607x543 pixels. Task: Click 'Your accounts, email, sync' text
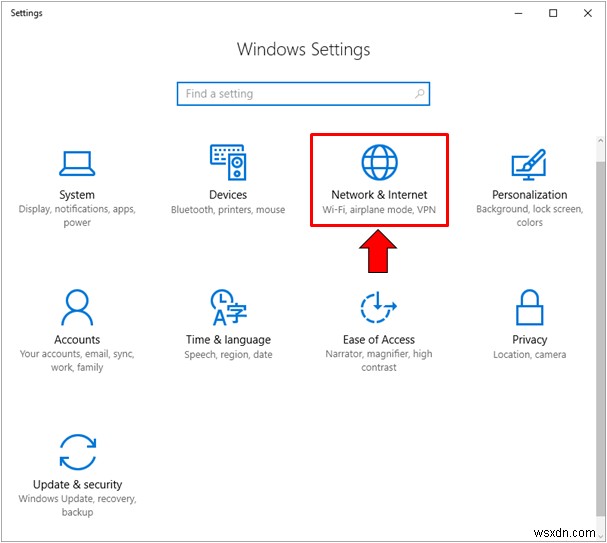(x=77, y=354)
